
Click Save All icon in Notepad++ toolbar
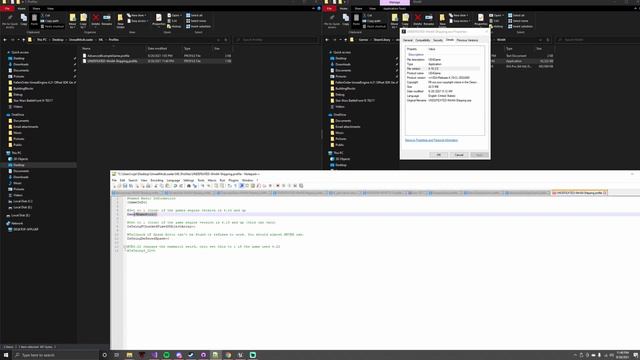pos(131,186)
